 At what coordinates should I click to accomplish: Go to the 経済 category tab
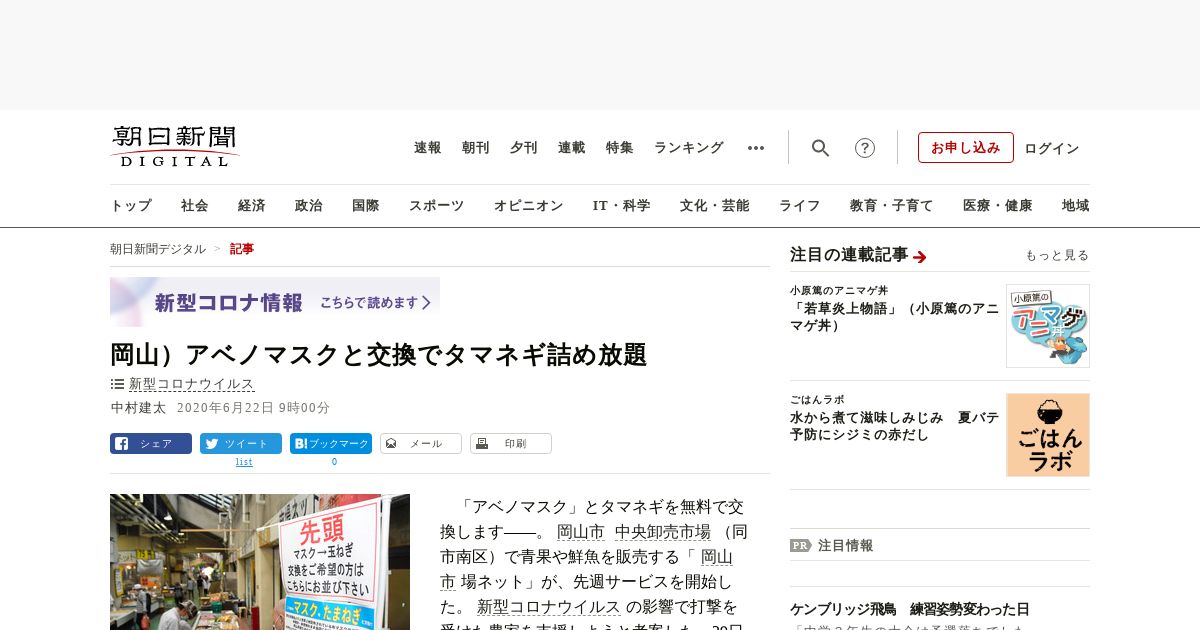click(x=252, y=206)
